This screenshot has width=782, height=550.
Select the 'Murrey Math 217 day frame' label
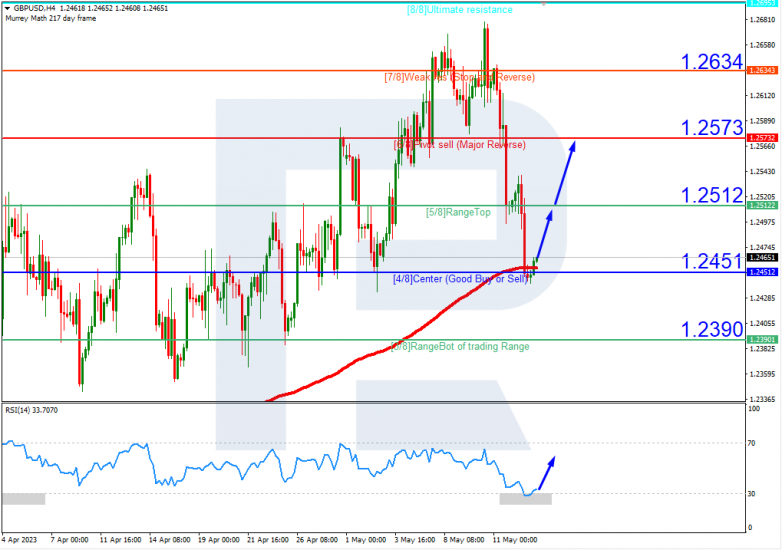tap(50, 18)
